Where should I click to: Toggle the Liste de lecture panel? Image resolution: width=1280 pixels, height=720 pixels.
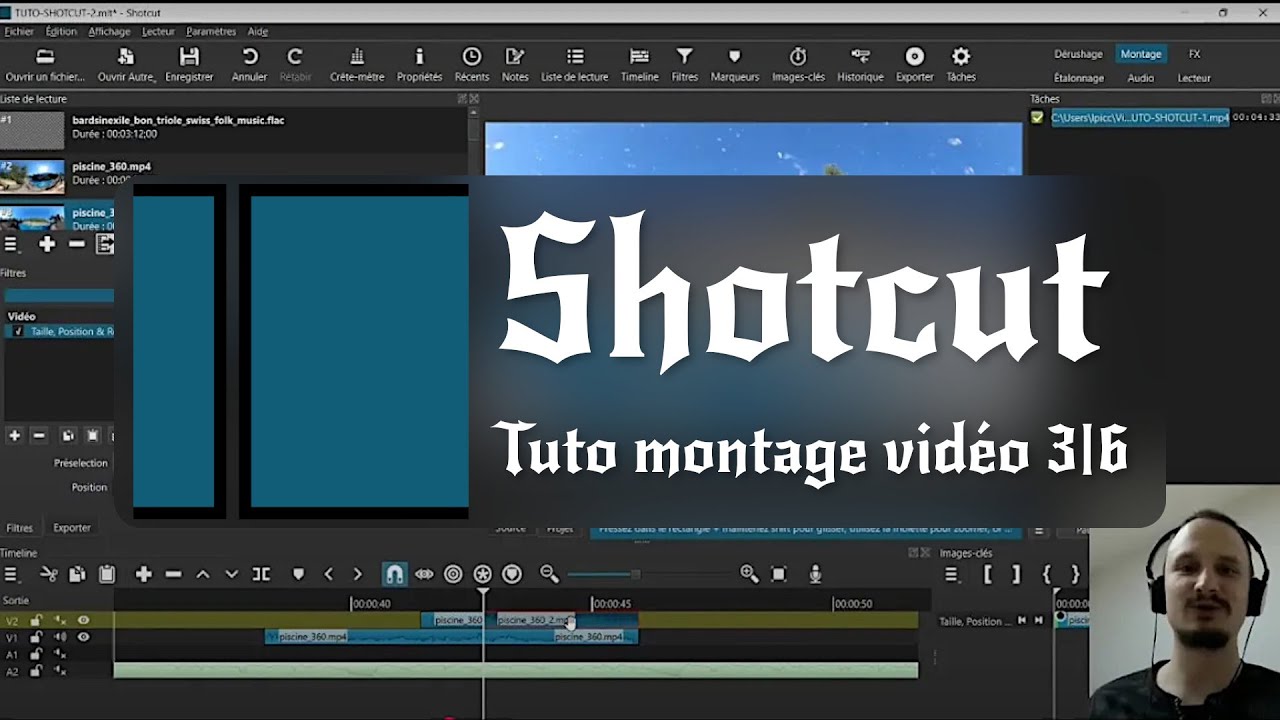574,65
